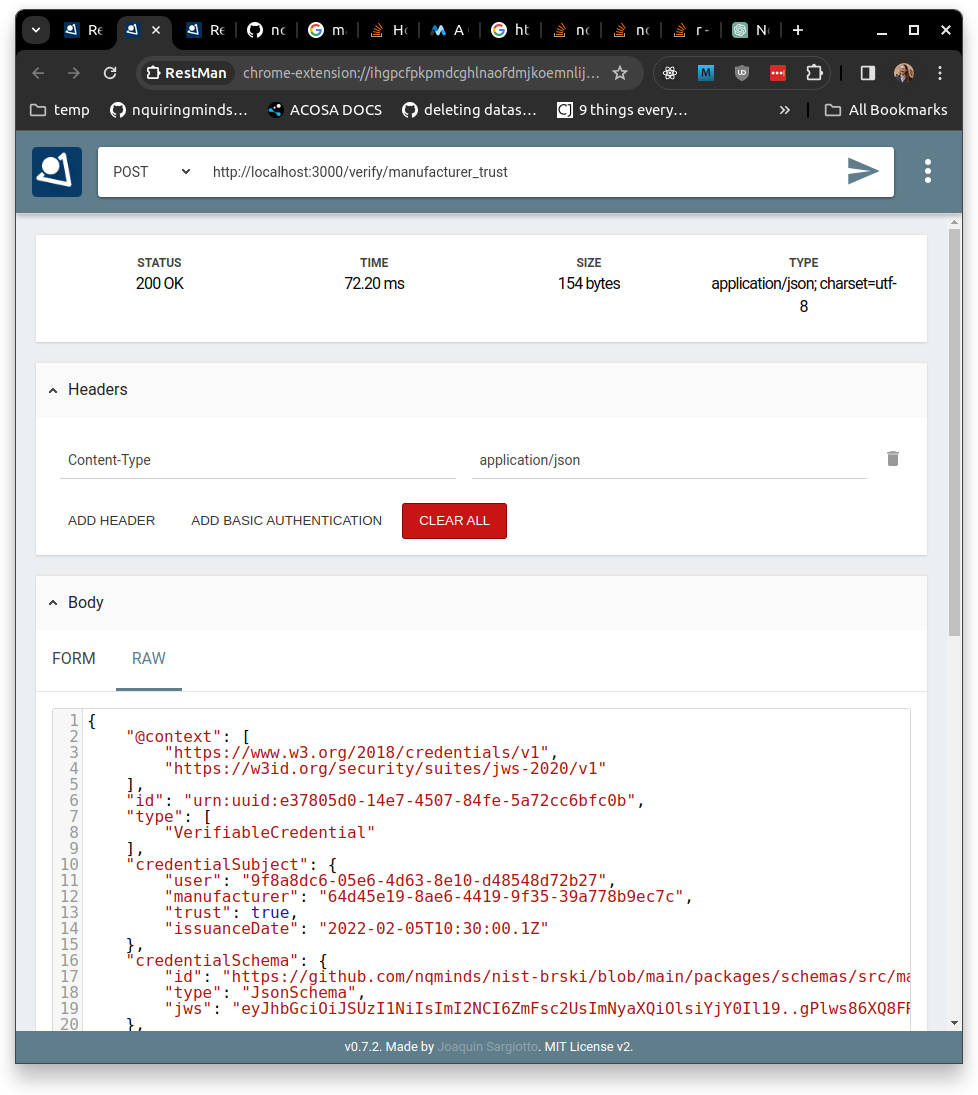Go forward to the next page
Screen dimensions: 978x1095
click(73, 73)
